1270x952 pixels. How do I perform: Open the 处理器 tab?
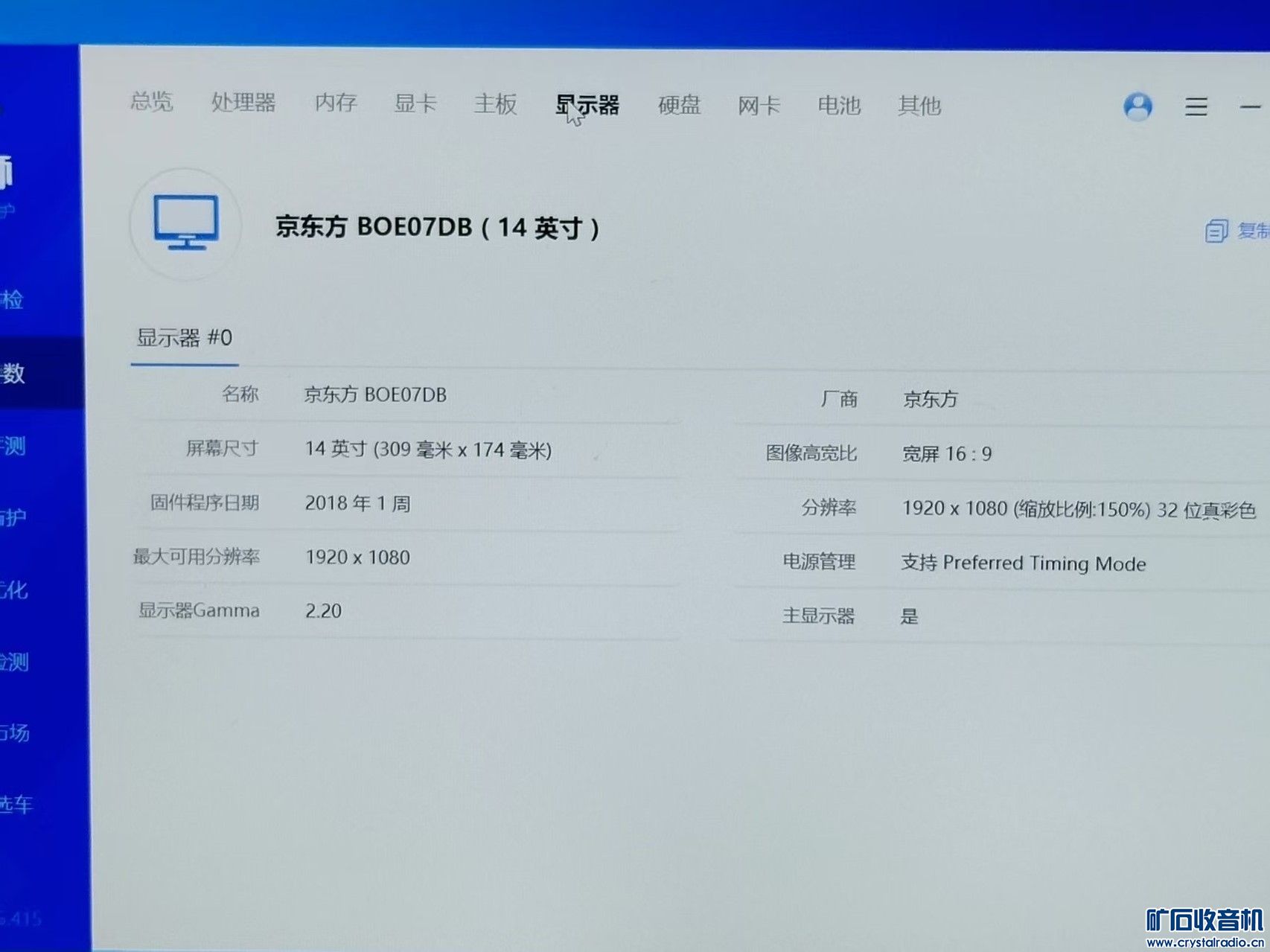[x=243, y=102]
